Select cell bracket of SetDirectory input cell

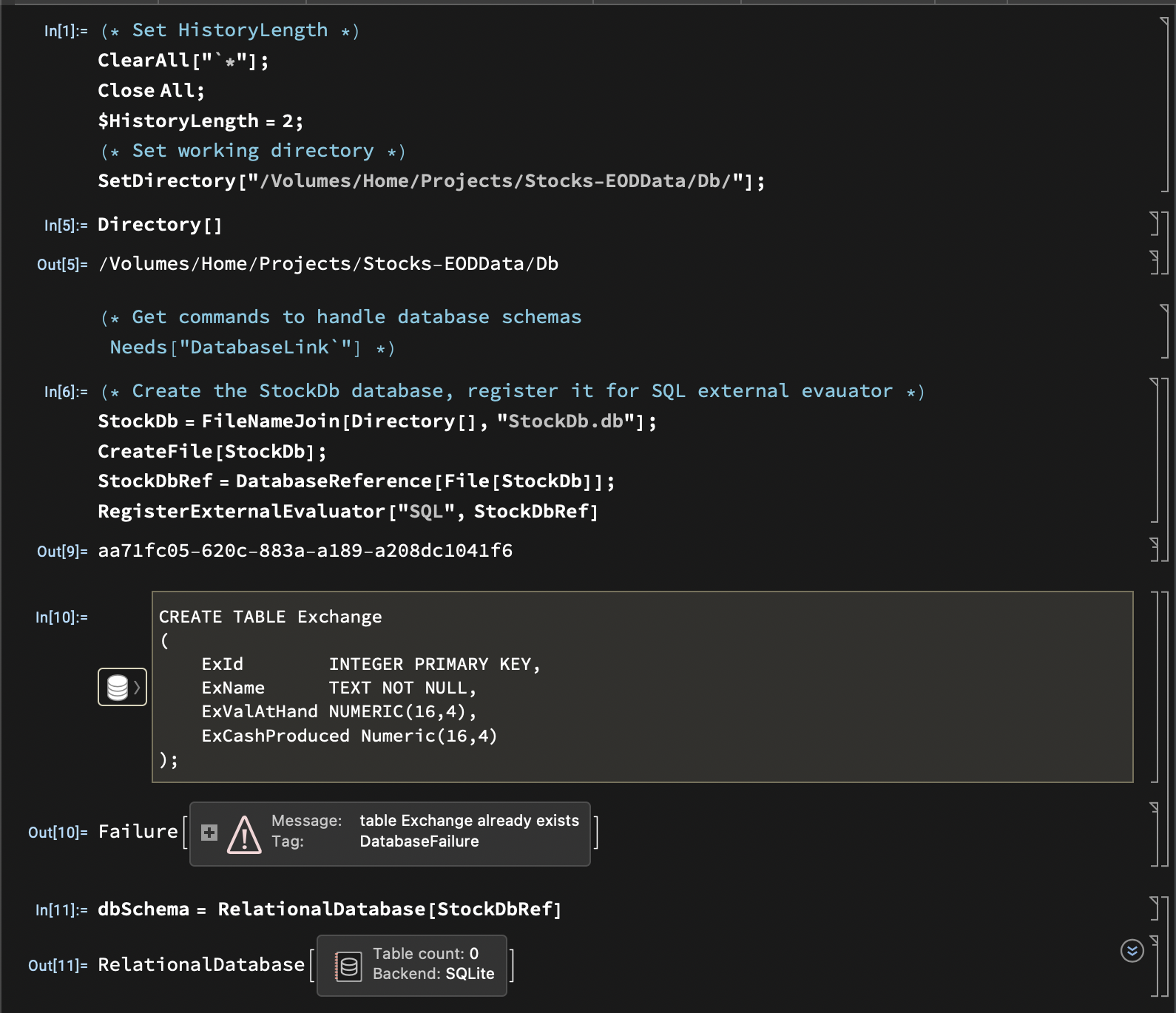click(1164, 104)
